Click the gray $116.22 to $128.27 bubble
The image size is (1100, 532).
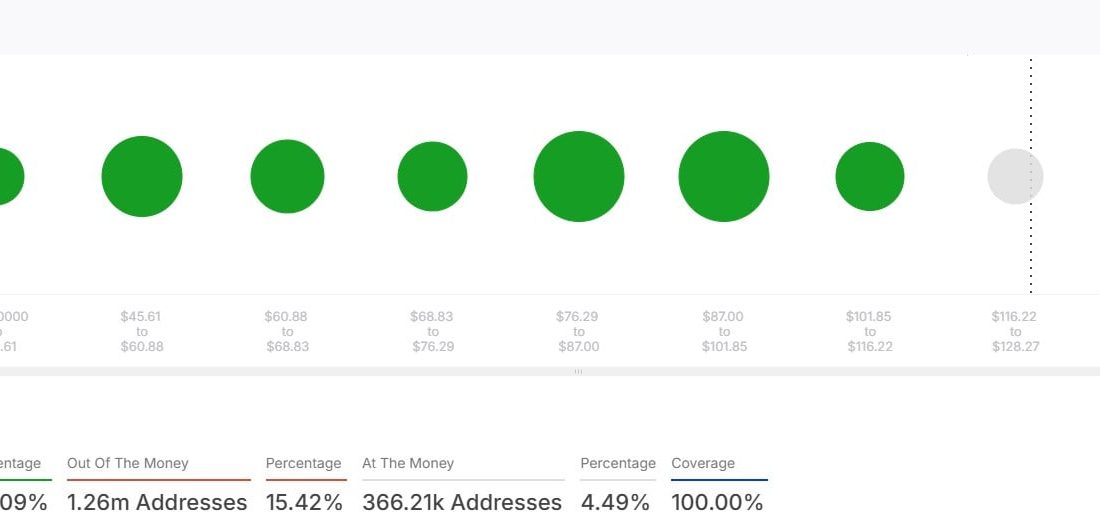pos(1015,177)
